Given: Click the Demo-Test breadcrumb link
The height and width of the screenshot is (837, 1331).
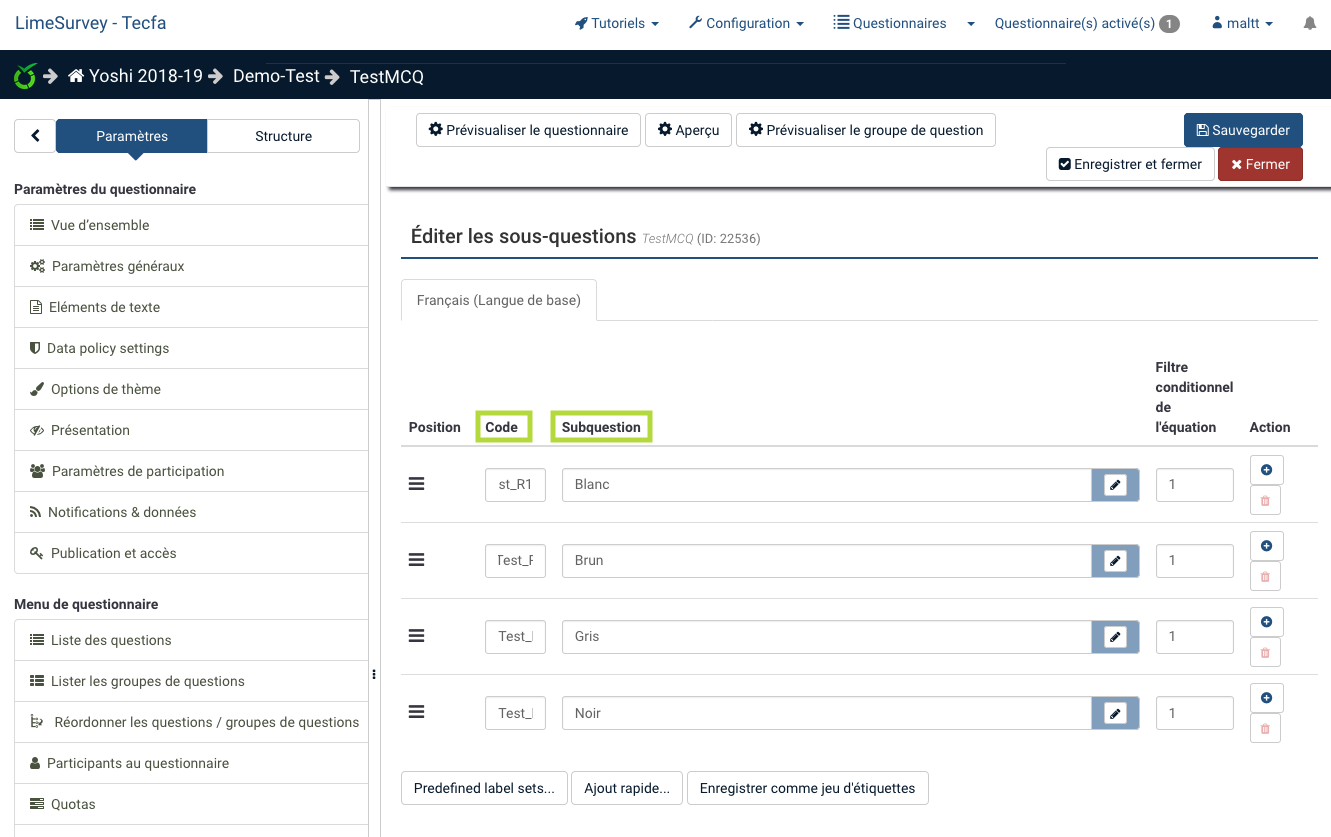Looking at the screenshot, I should point(276,76).
